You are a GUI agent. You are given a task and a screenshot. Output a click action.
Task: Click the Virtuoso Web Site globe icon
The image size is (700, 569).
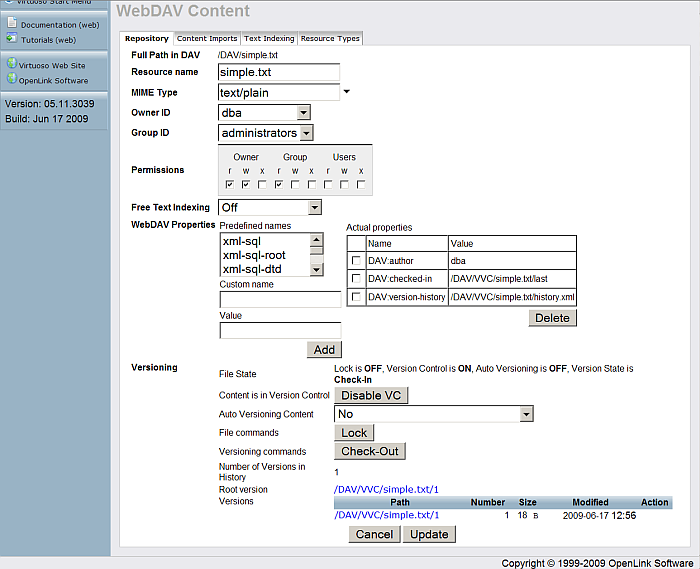pos(11,64)
